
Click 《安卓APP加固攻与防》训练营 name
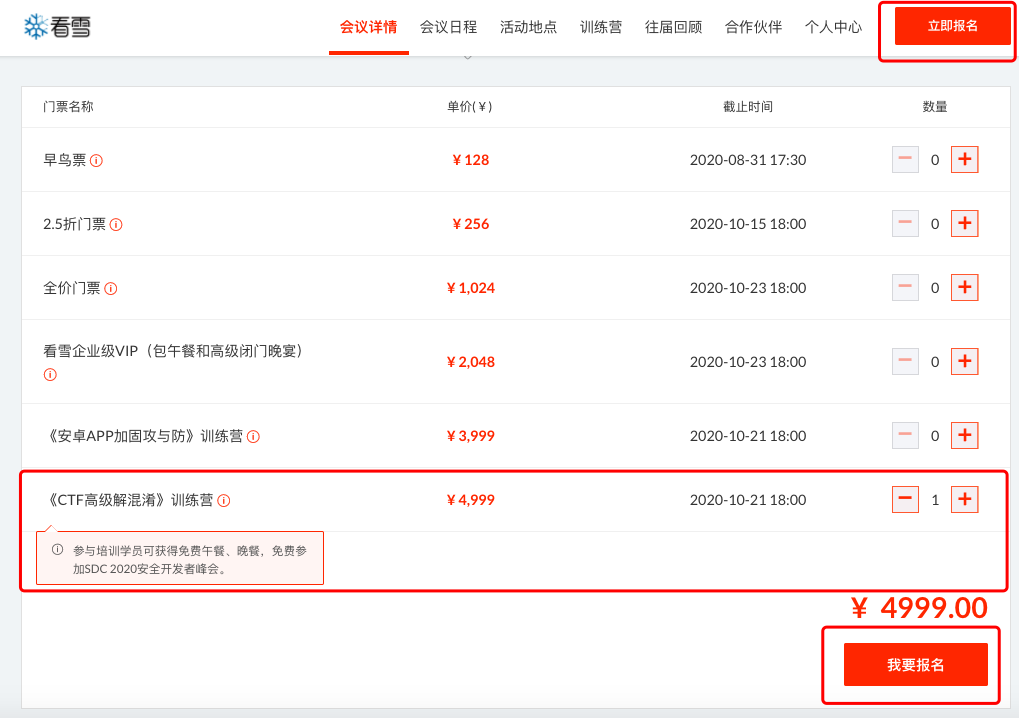(144, 436)
